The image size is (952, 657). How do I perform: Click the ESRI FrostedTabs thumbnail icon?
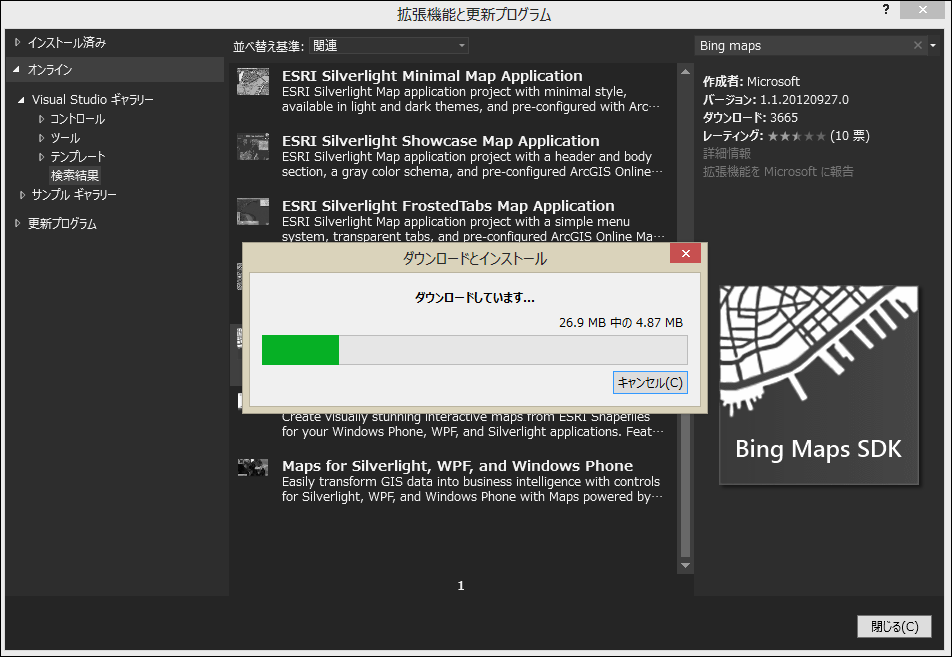coord(253,211)
